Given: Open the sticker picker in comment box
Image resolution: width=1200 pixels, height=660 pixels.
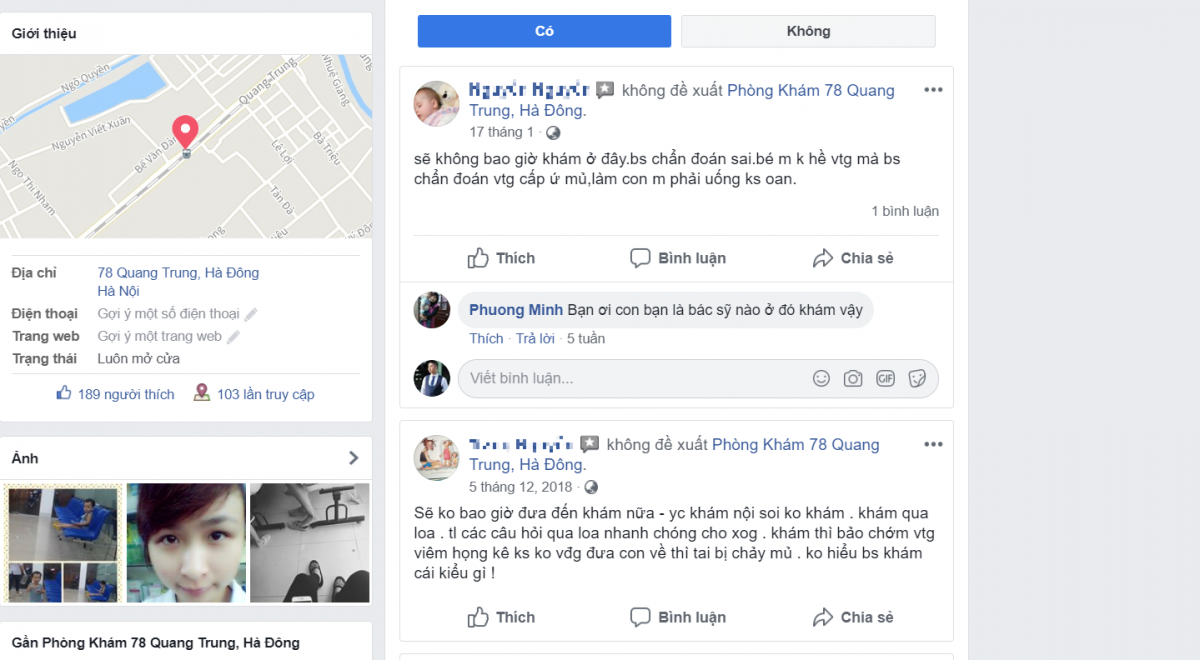Looking at the screenshot, I should click(917, 379).
